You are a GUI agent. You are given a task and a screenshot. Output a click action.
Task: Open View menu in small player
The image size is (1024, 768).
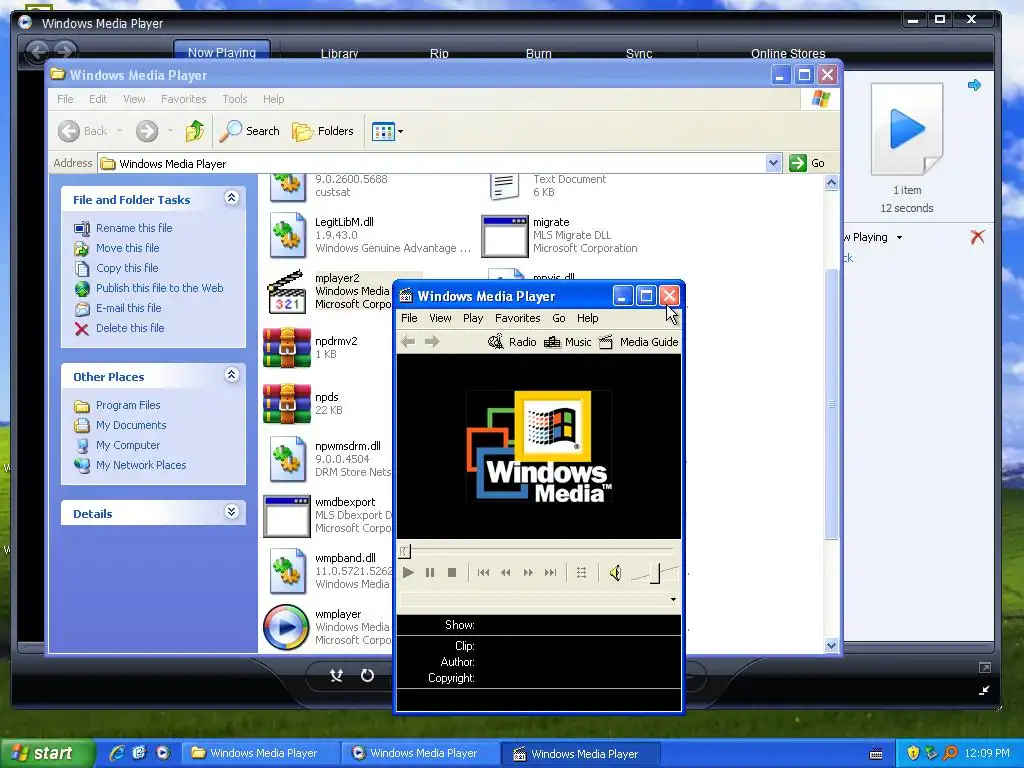coord(440,318)
